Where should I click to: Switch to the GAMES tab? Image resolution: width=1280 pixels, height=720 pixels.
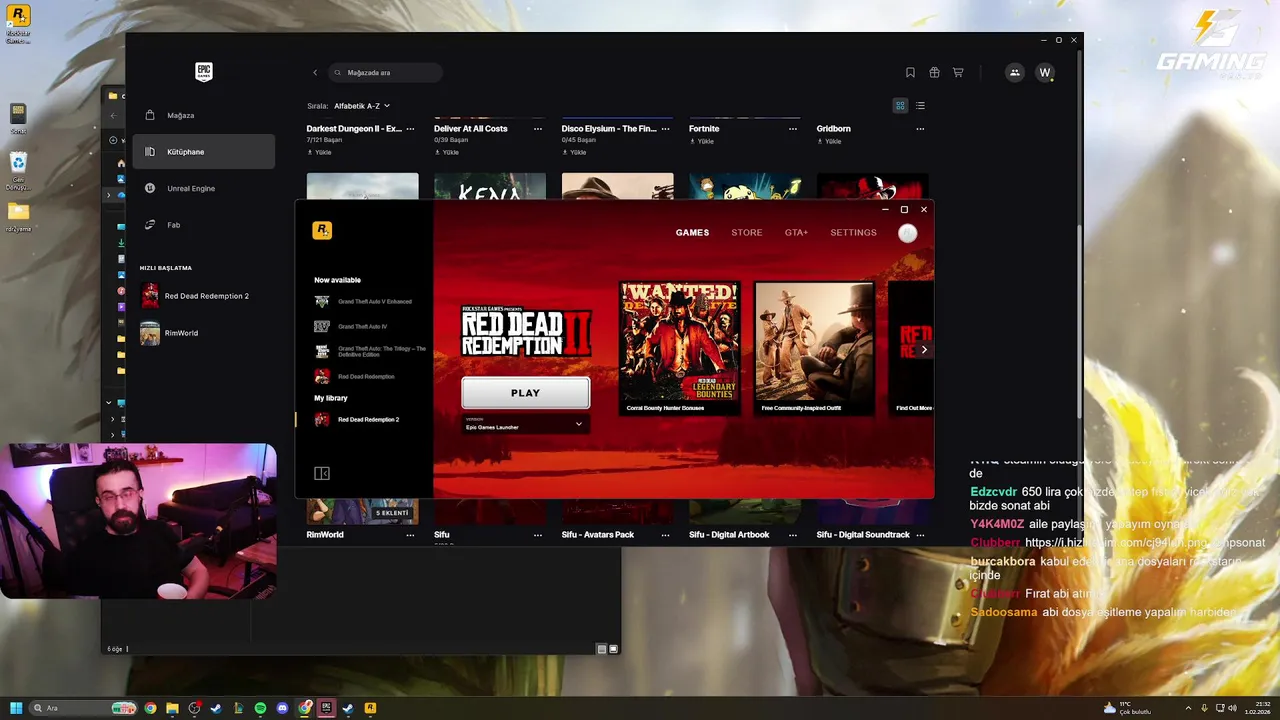(x=692, y=232)
